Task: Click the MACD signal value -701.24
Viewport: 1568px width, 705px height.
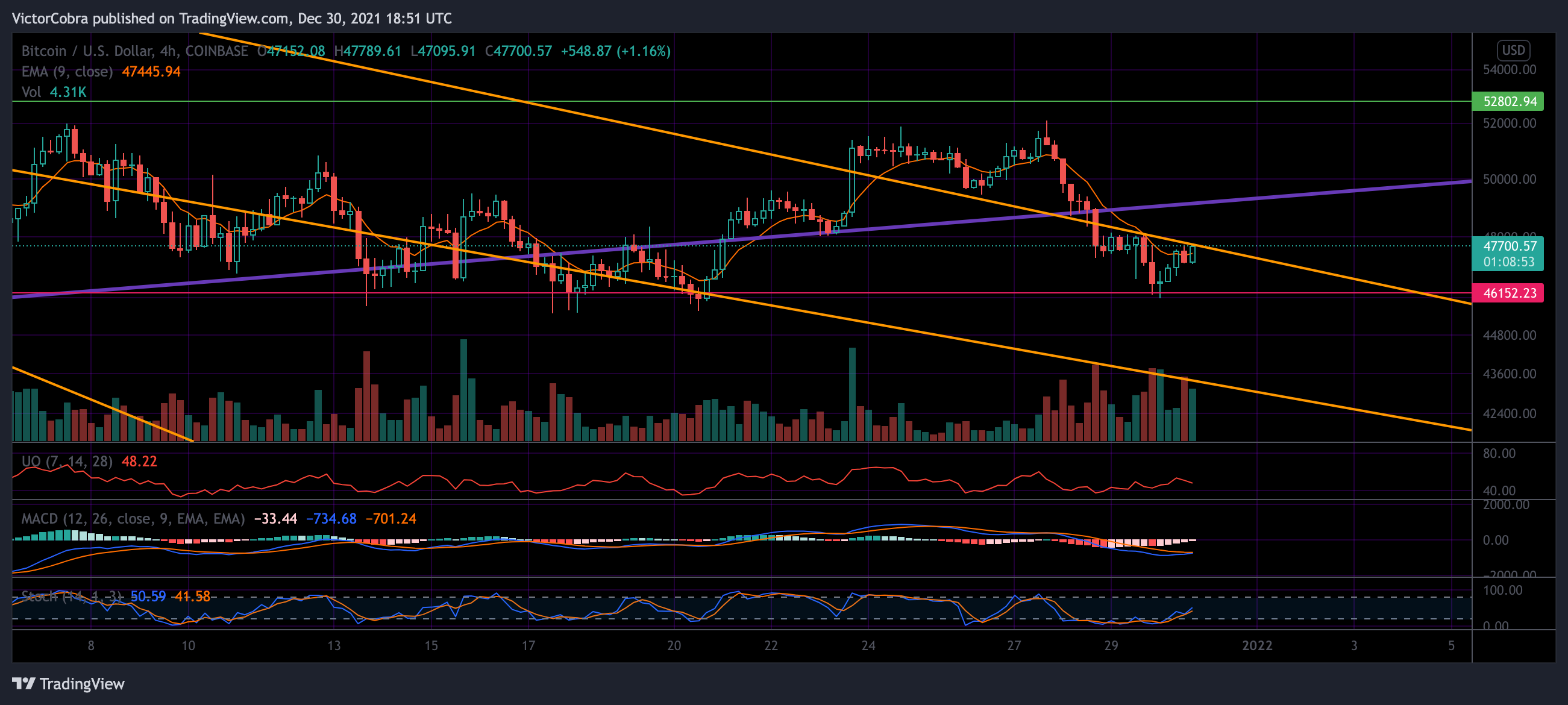Action: coord(390,519)
